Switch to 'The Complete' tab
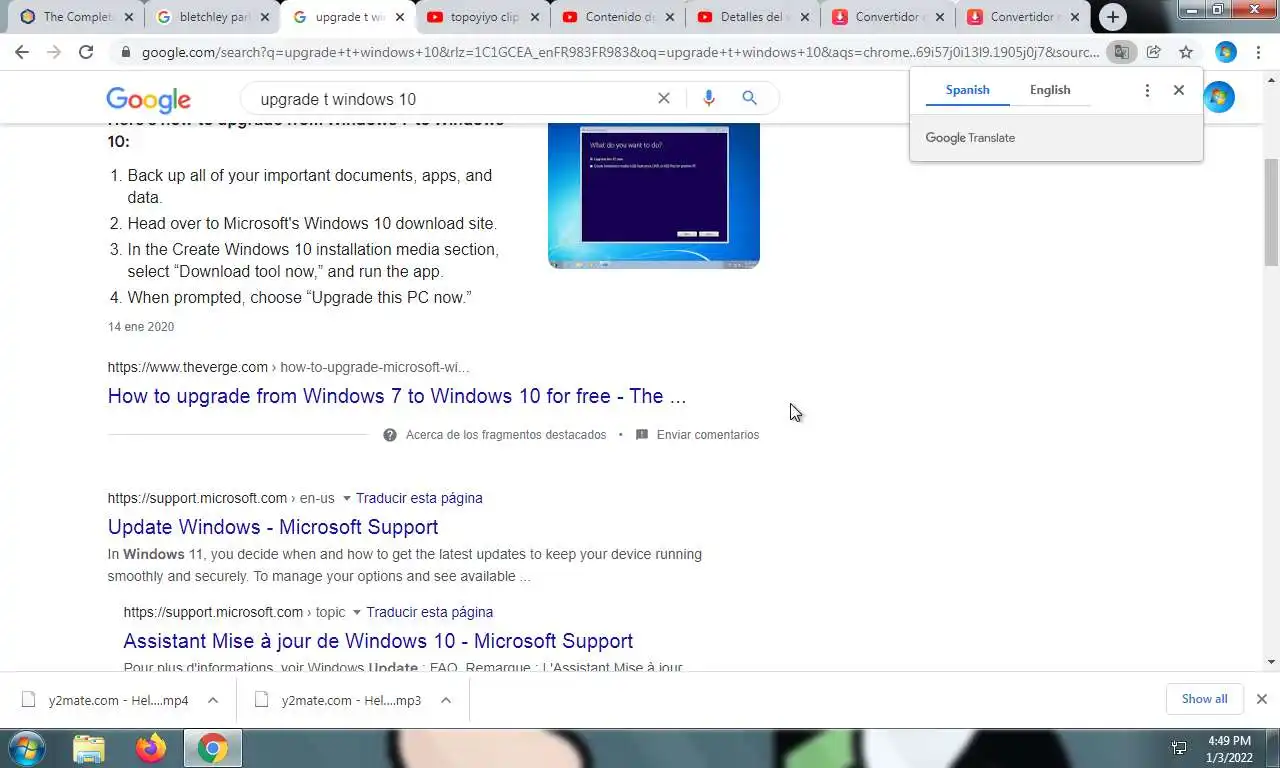 coord(76,17)
